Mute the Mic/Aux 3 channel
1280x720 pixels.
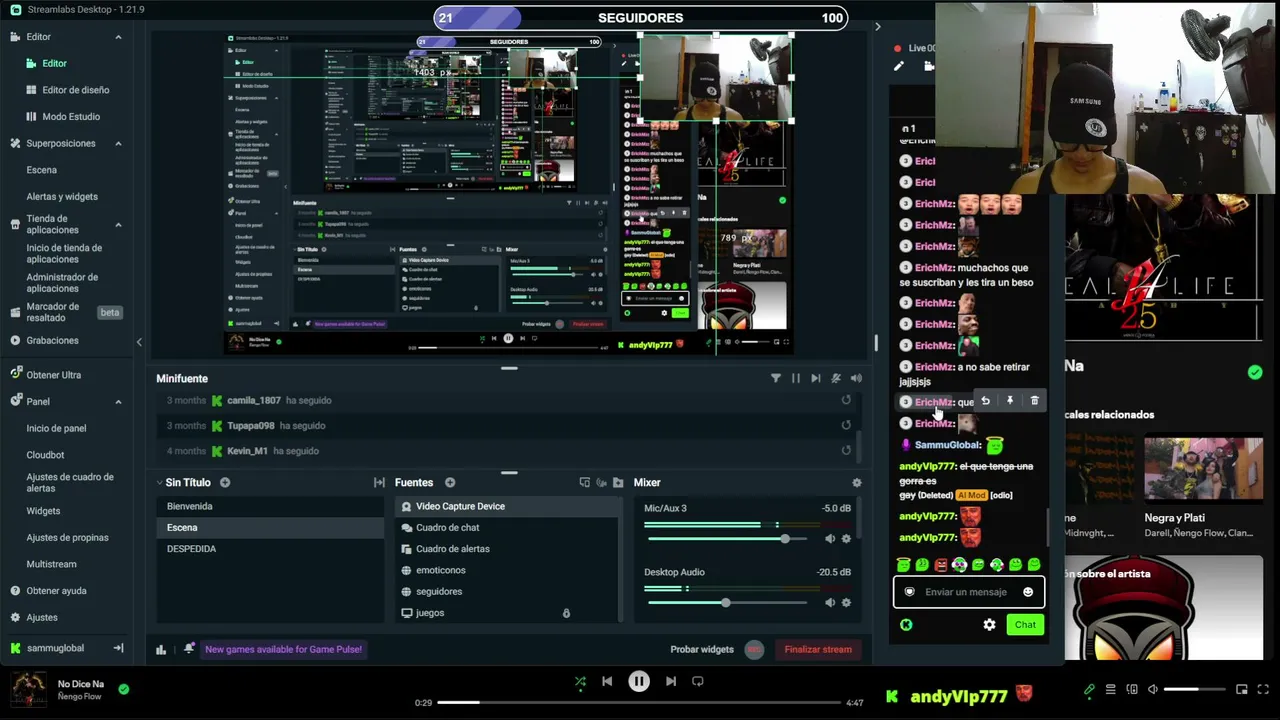pyautogui.click(x=830, y=539)
